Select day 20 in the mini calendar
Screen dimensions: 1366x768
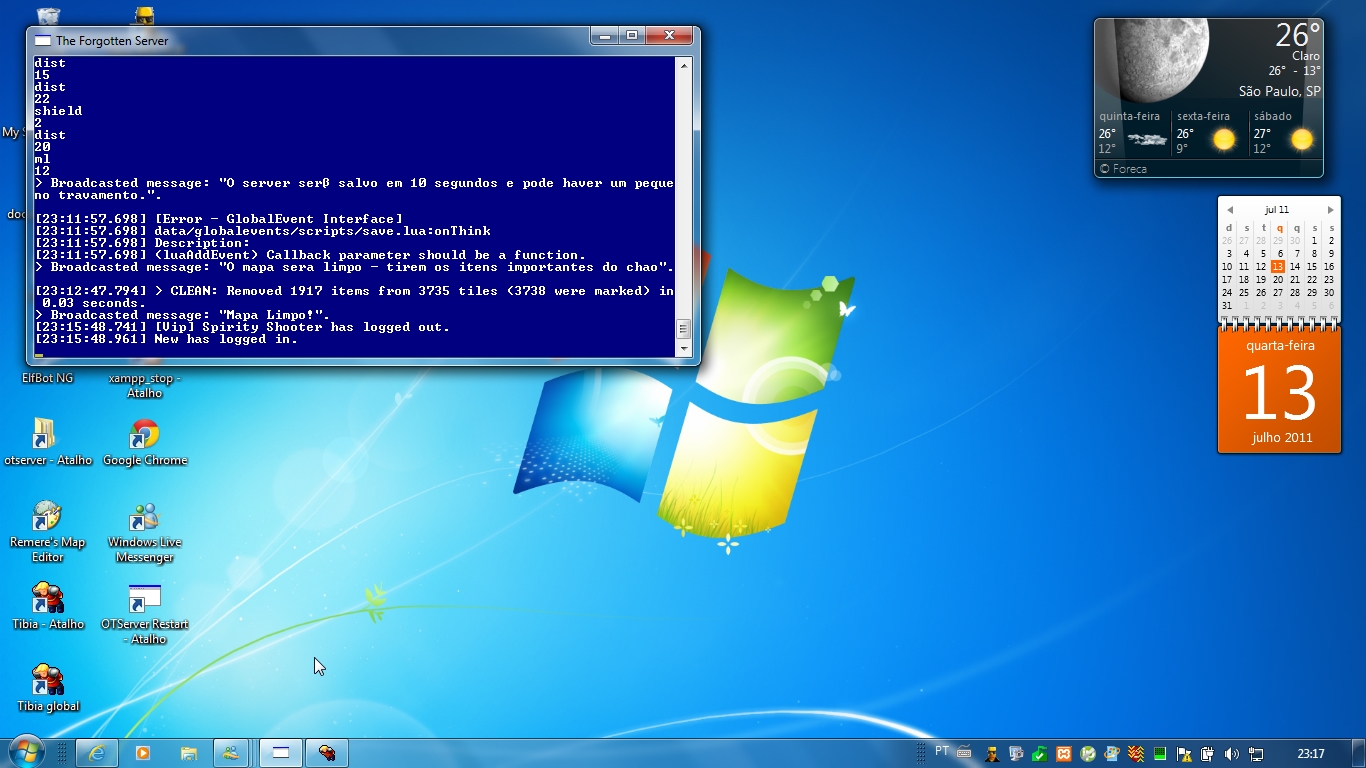pos(1277,280)
